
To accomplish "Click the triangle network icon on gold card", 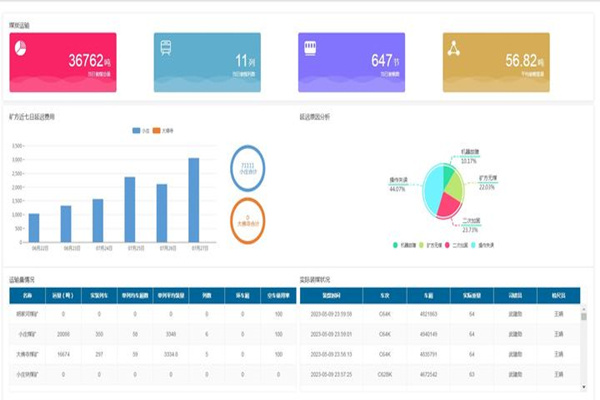I will (454, 48).
